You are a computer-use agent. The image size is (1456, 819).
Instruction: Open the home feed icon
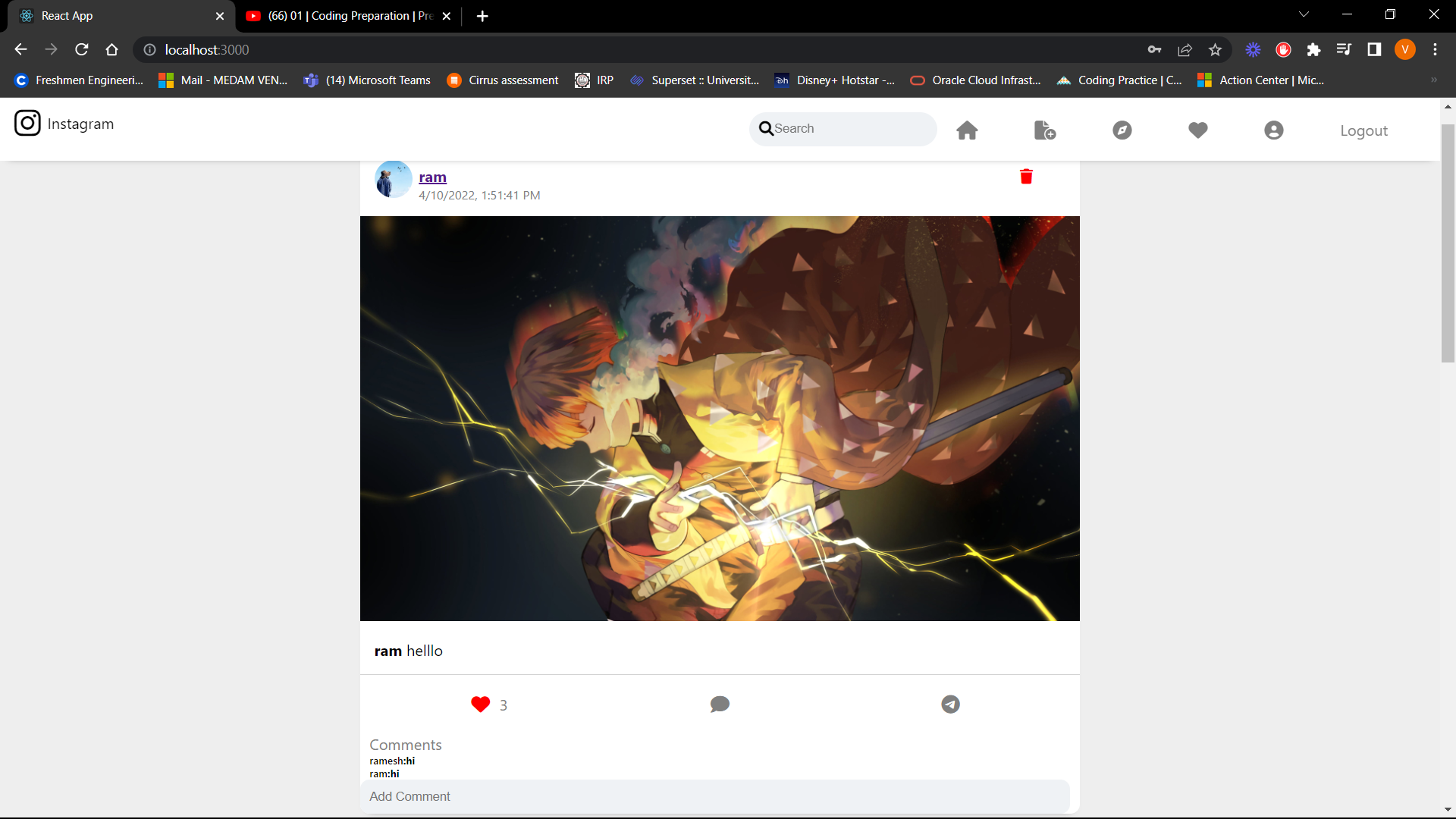tap(967, 130)
